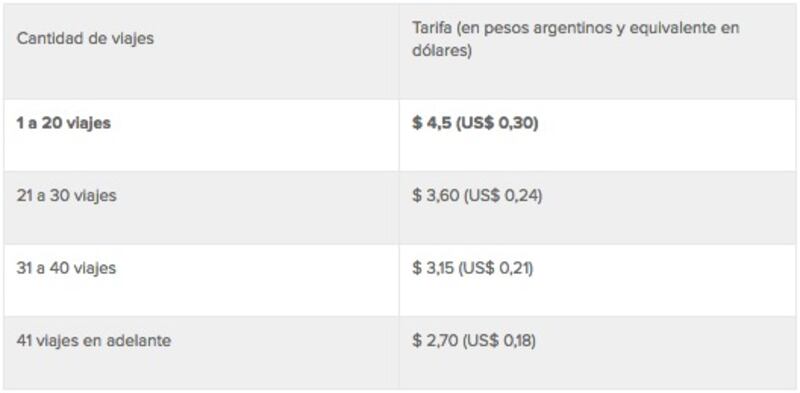The height and width of the screenshot is (393, 800).
Task: Click the '41 viajes en adelante' row label
Action: [x=93, y=340]
